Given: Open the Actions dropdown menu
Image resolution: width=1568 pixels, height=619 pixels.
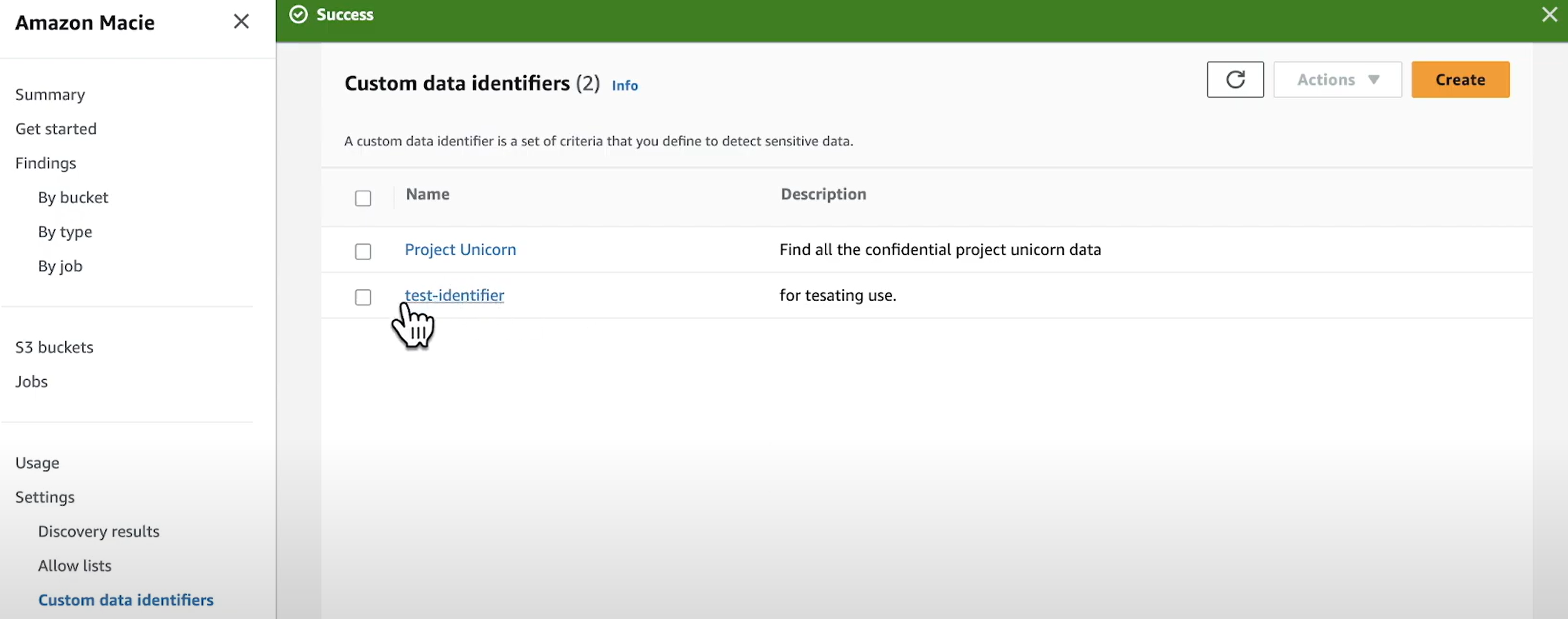Looking at the screenshot, I should 1337,79.
